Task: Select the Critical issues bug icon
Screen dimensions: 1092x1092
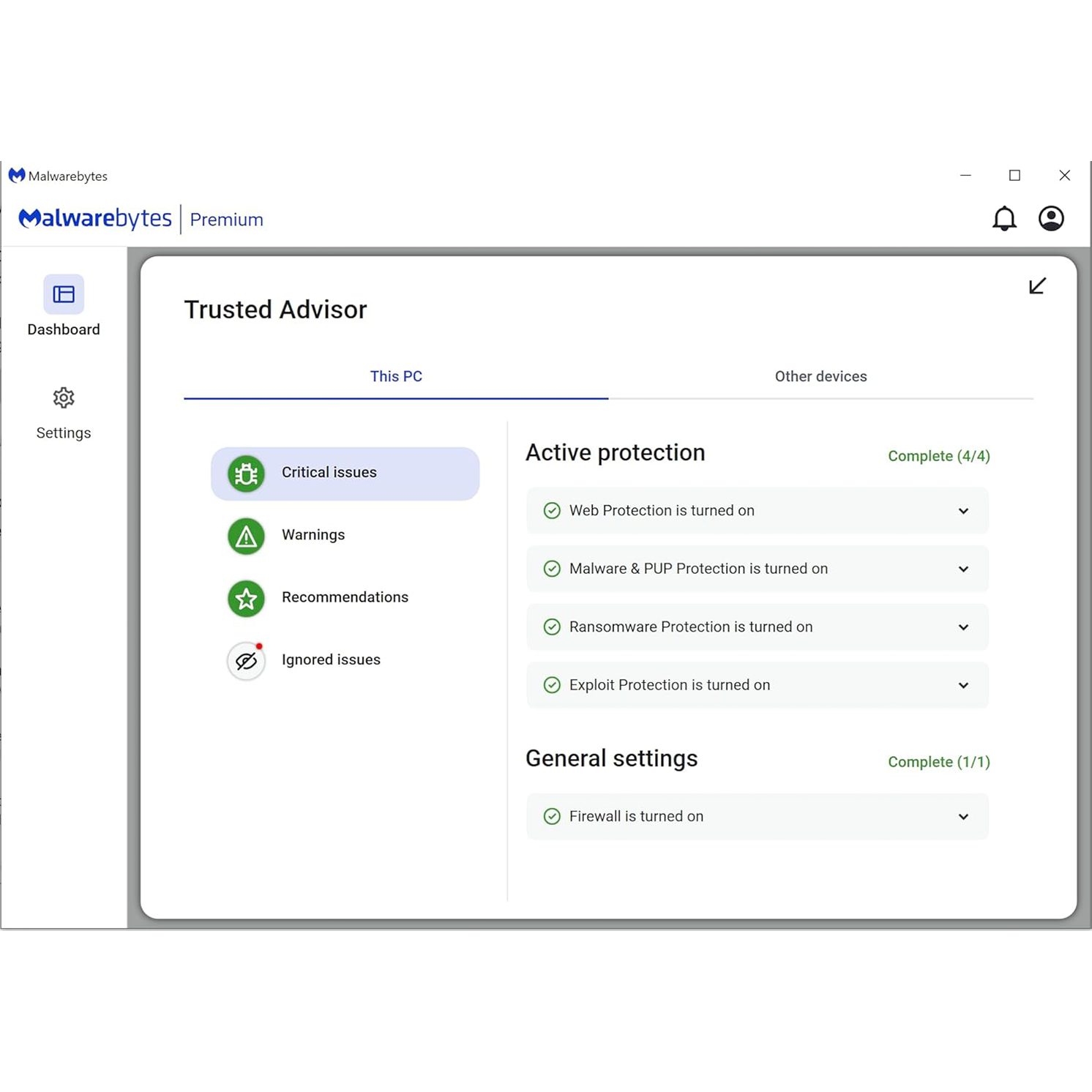Action: tap(246, 473)
